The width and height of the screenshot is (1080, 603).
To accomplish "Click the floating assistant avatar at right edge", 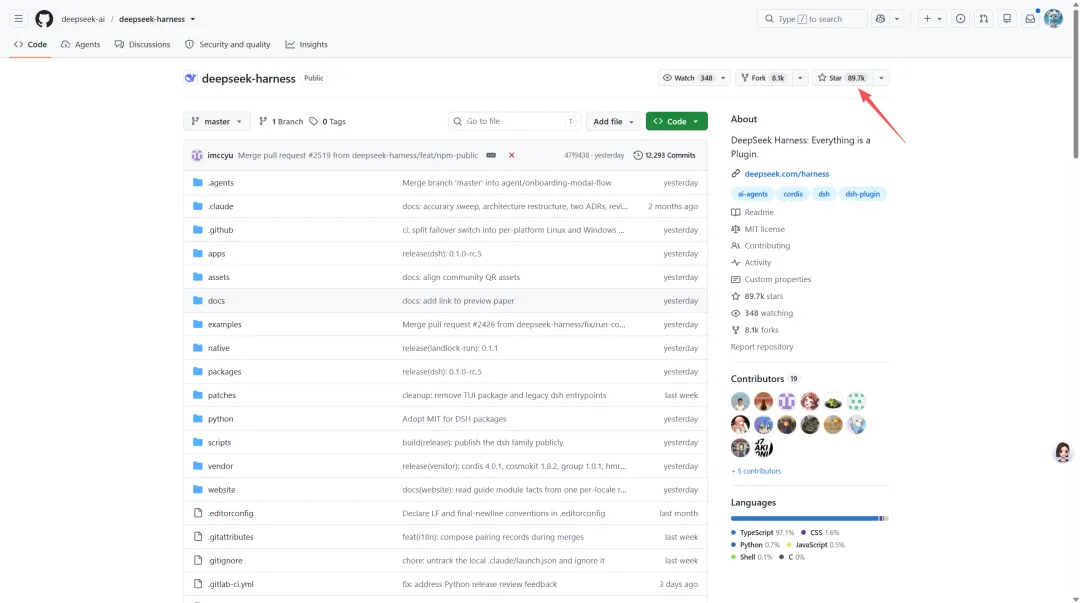I will pyautogui.click(x=1063, y=451).
